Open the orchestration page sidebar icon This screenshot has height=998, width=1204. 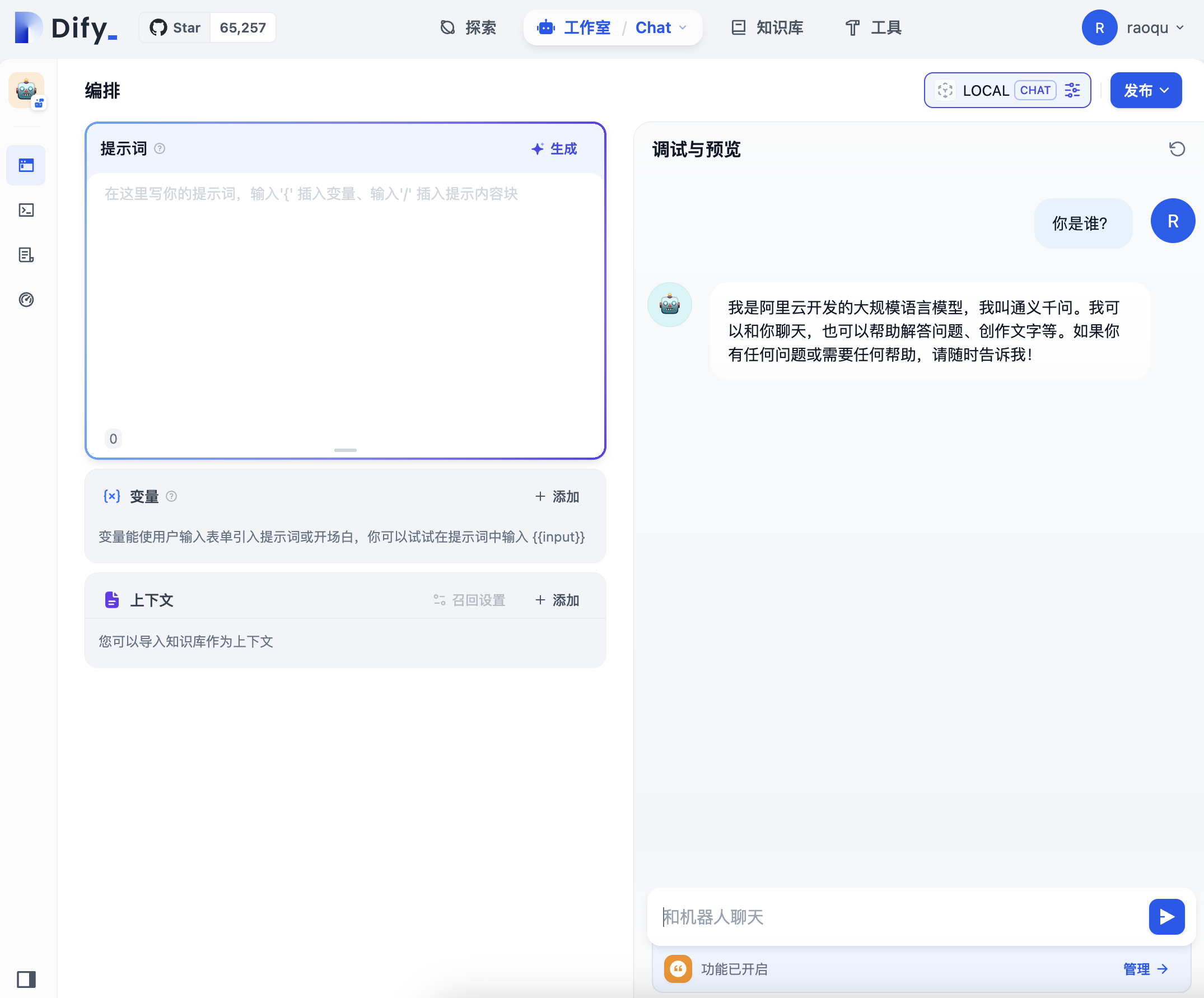pos(26,165)
